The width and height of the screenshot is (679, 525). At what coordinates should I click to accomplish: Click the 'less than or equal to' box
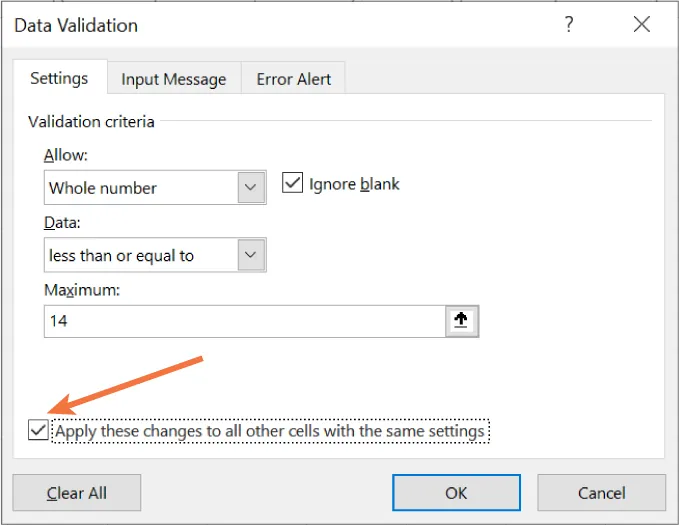click(140, 255)
